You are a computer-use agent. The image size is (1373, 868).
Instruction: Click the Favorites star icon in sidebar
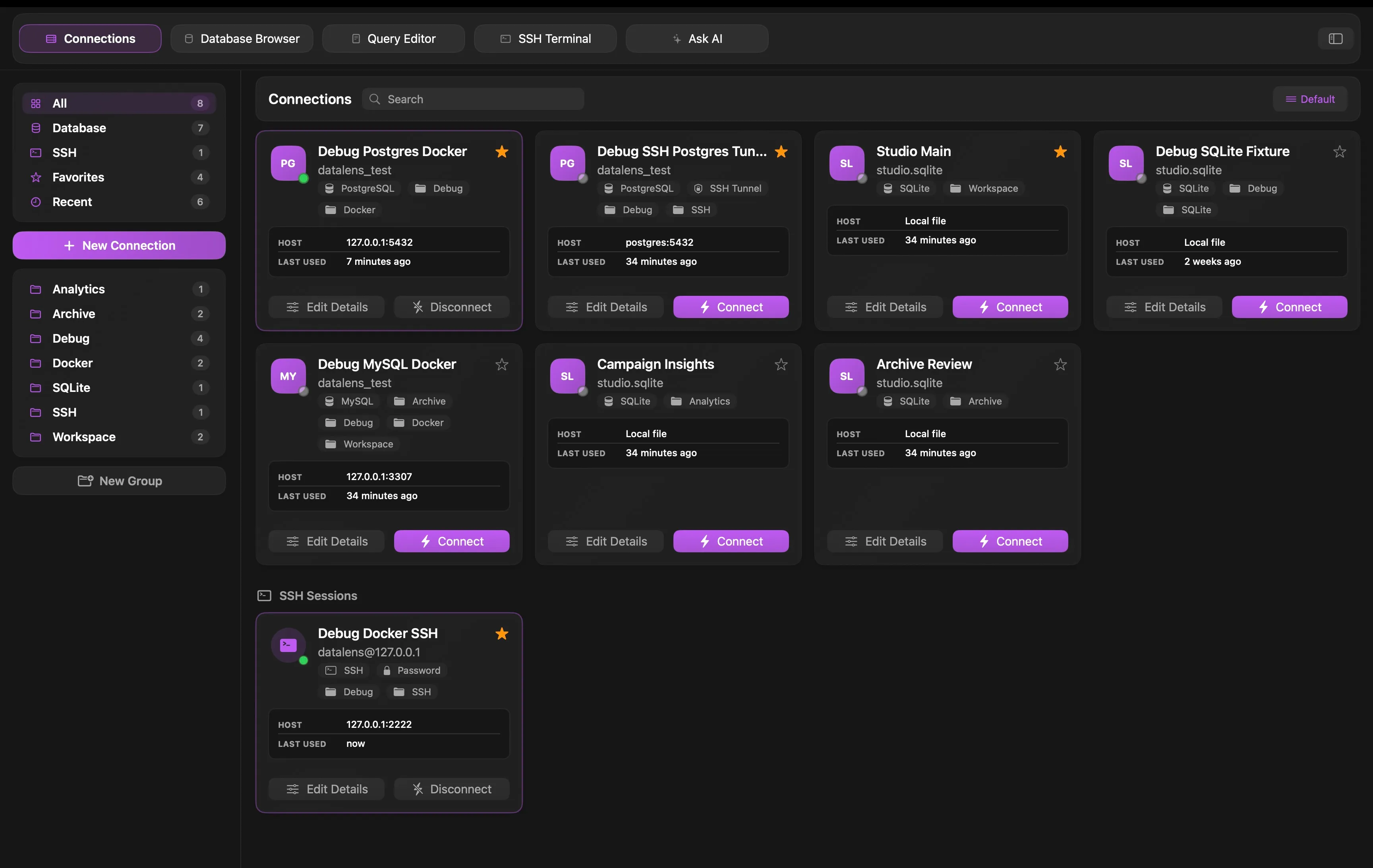(x=35, y=177)
